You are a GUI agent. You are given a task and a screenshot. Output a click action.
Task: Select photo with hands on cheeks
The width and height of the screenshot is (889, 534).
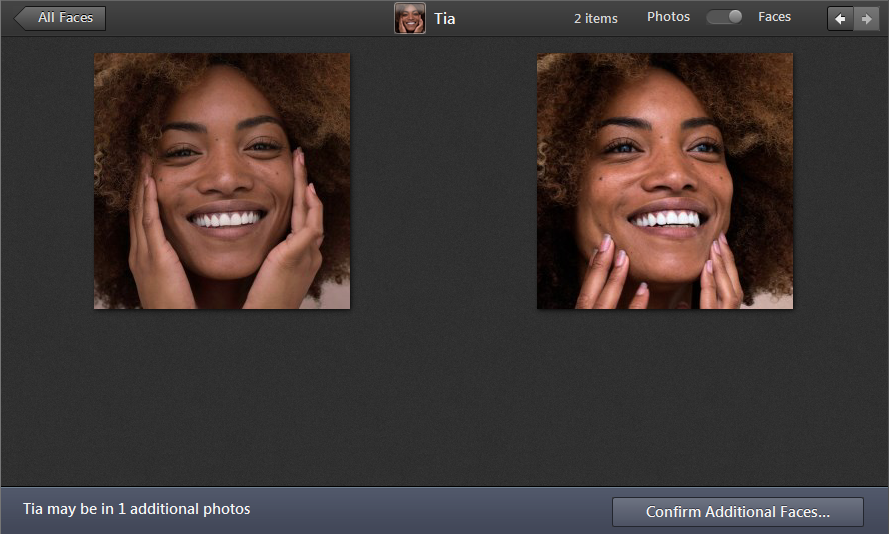tap(222, 181)
